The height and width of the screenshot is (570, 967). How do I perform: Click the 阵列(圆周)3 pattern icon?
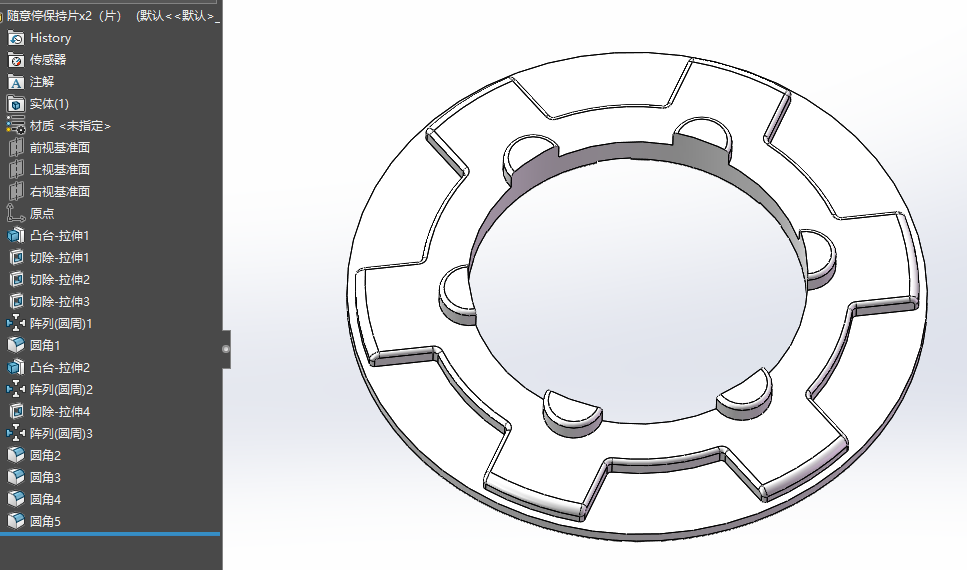tap(15, 434)
